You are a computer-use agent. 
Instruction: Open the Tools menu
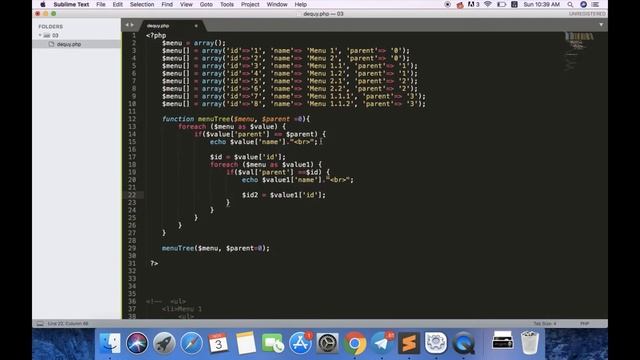(x=227, y=4)
